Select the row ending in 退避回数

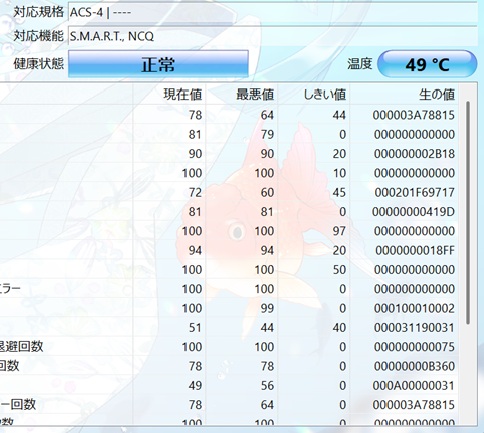coord(229,347)
